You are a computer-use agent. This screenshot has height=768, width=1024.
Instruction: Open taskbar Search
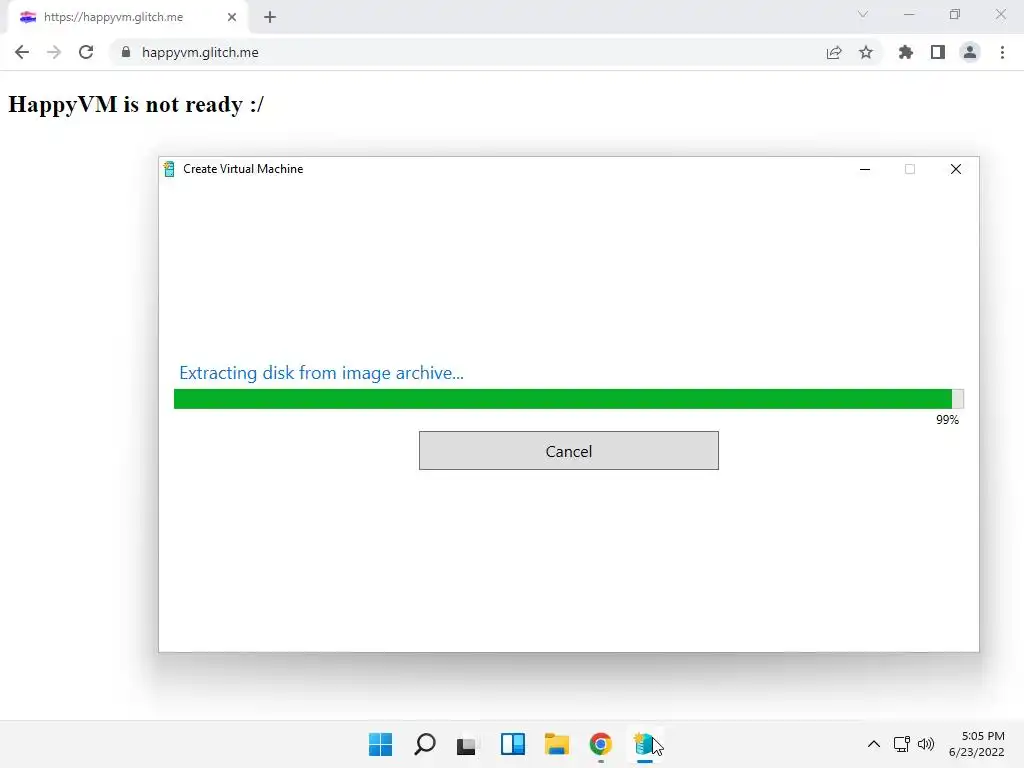tap(424, 744)
